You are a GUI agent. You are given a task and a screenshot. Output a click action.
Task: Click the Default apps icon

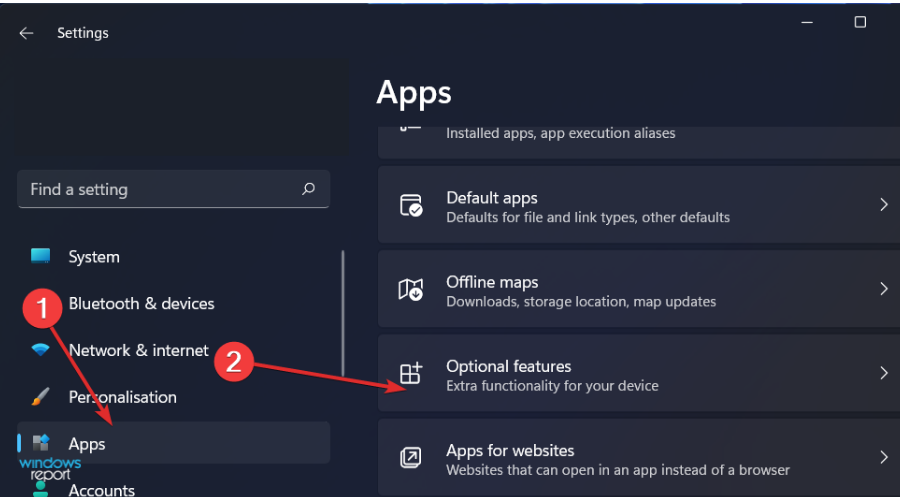tap(410, 206)
